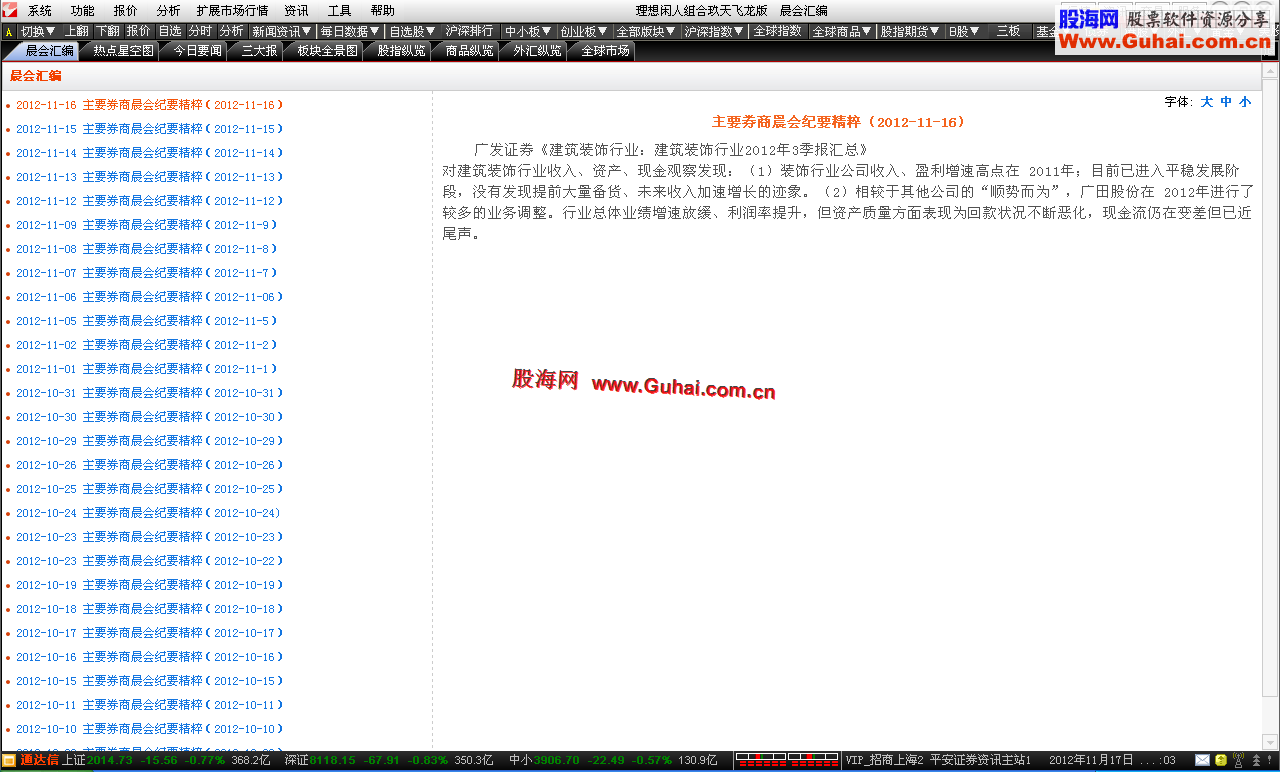1280x772 pixels.
Task: Switch to the 热点星空图 tab
Action: pos(122,50)
